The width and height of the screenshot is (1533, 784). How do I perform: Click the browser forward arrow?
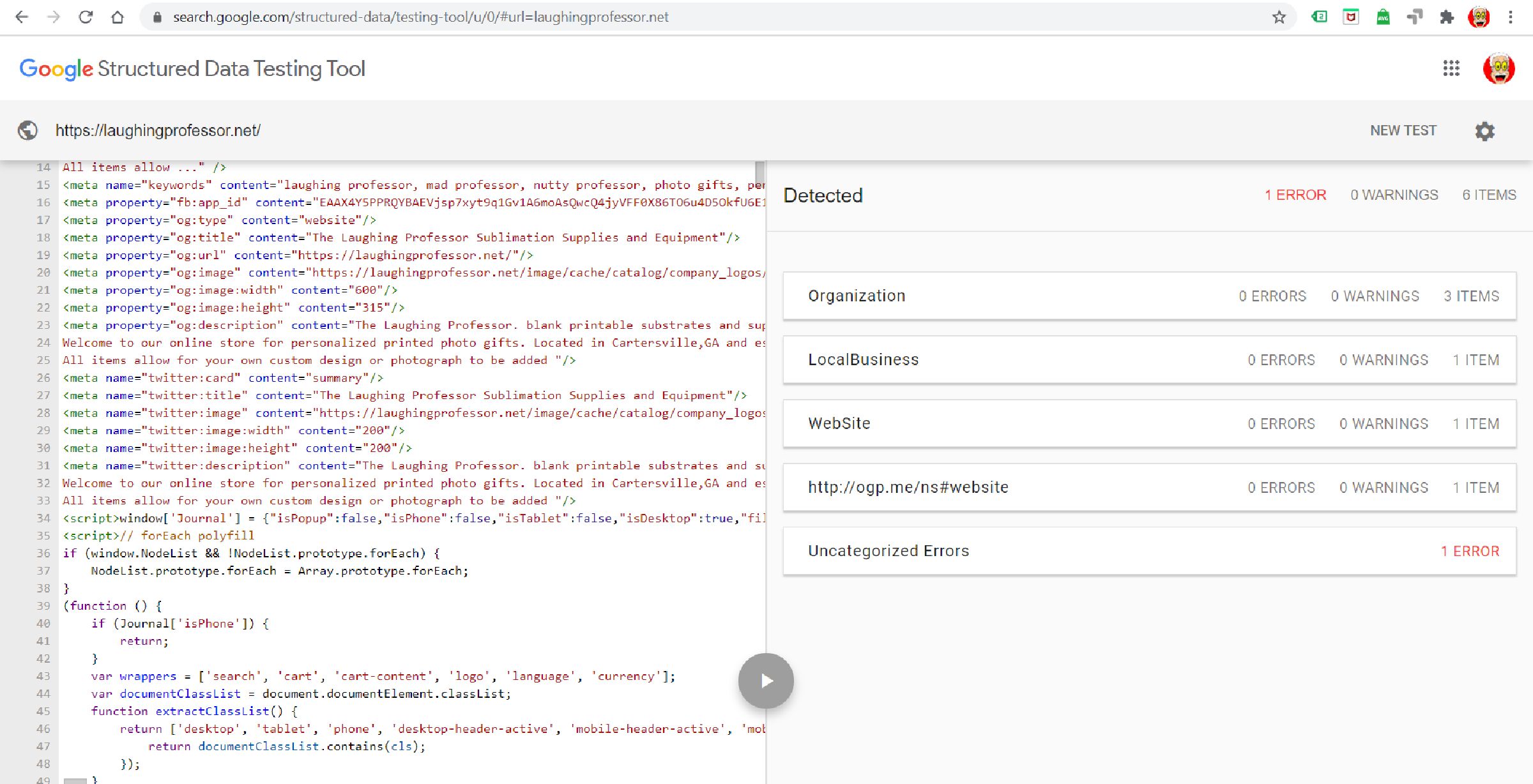pos(54,17)
